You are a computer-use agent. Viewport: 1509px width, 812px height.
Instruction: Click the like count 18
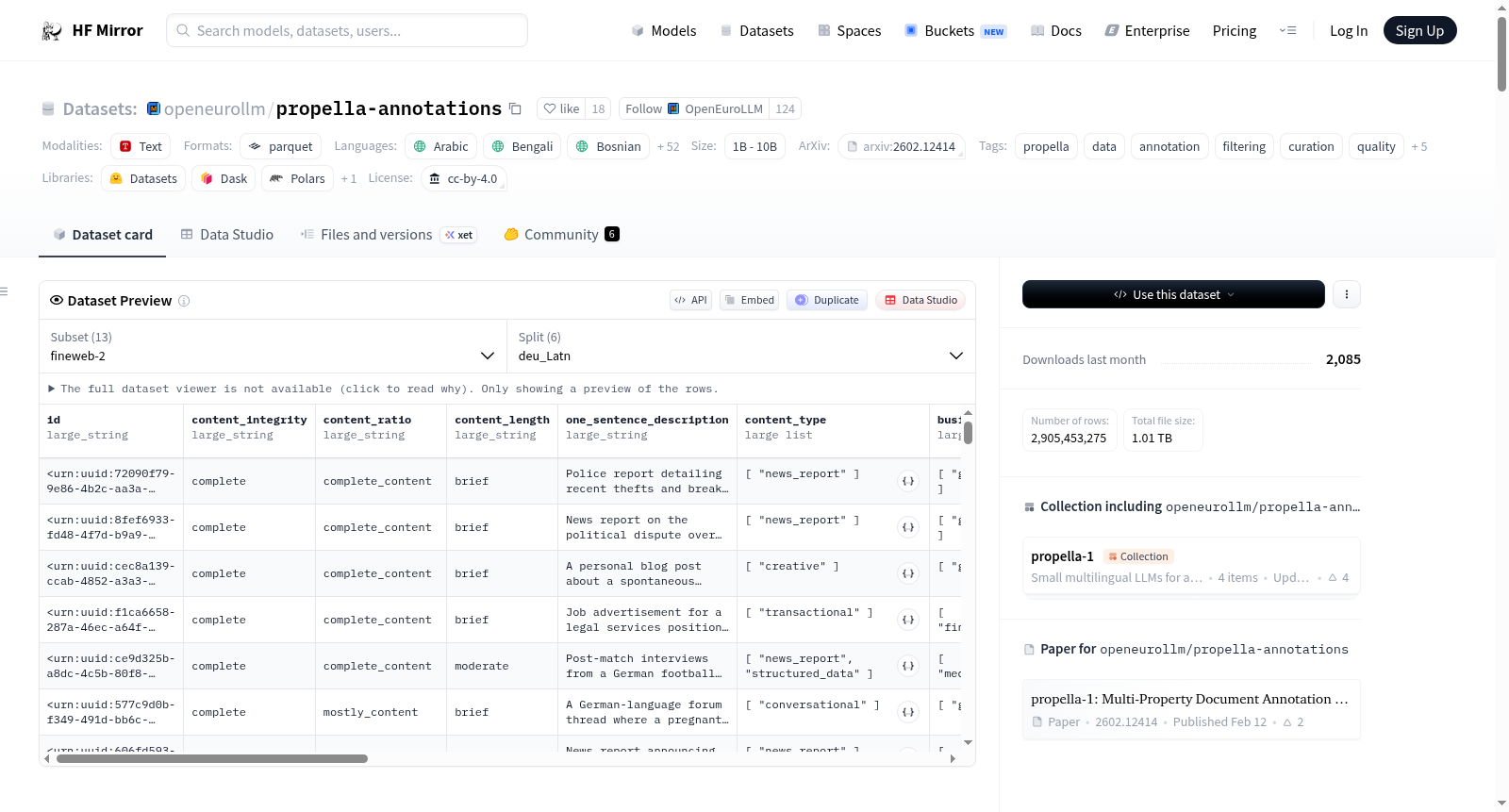[598, 108]
